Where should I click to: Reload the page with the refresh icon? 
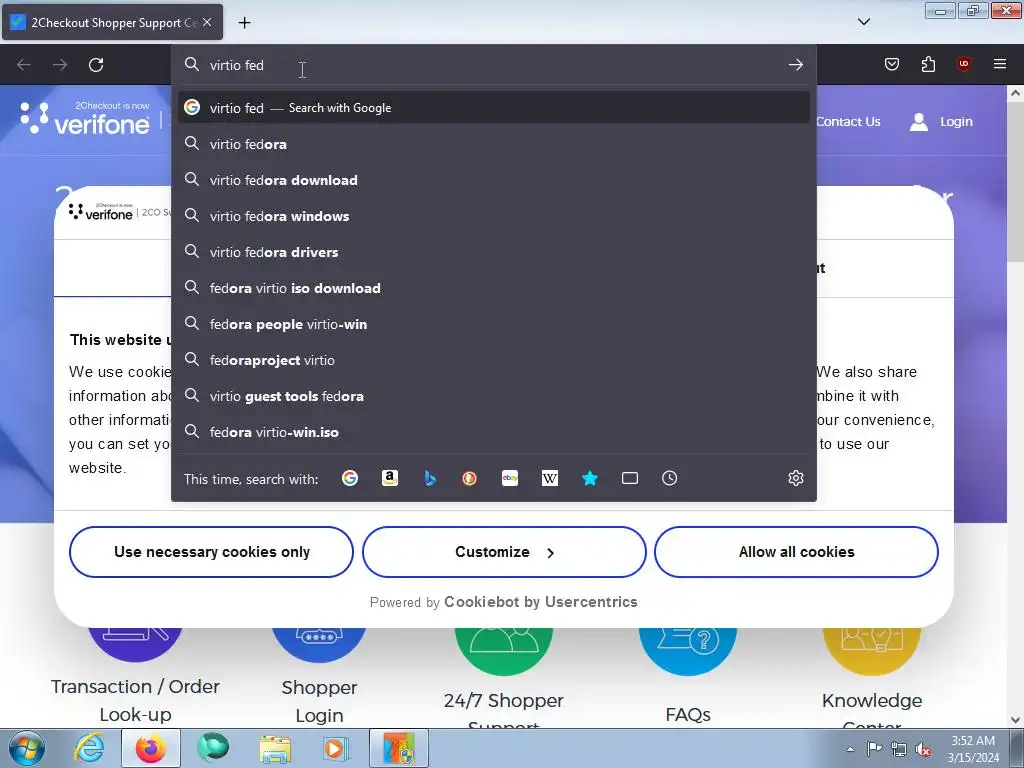pos(96,65)
